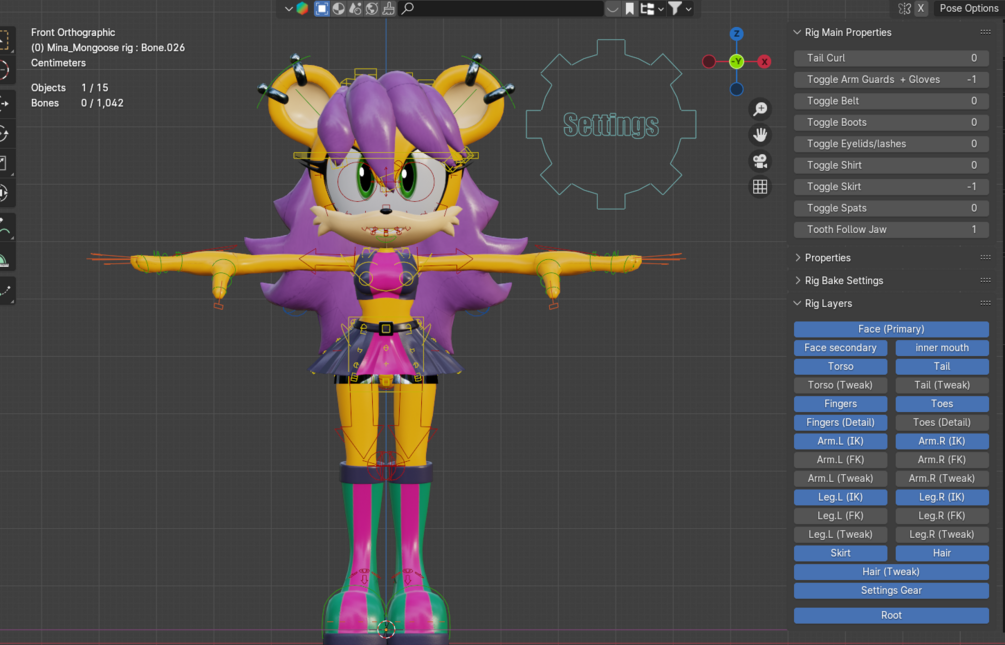Enable the Toes (Detail) rig layer
The image size is (1005, 645).
(x=942, y=423)
